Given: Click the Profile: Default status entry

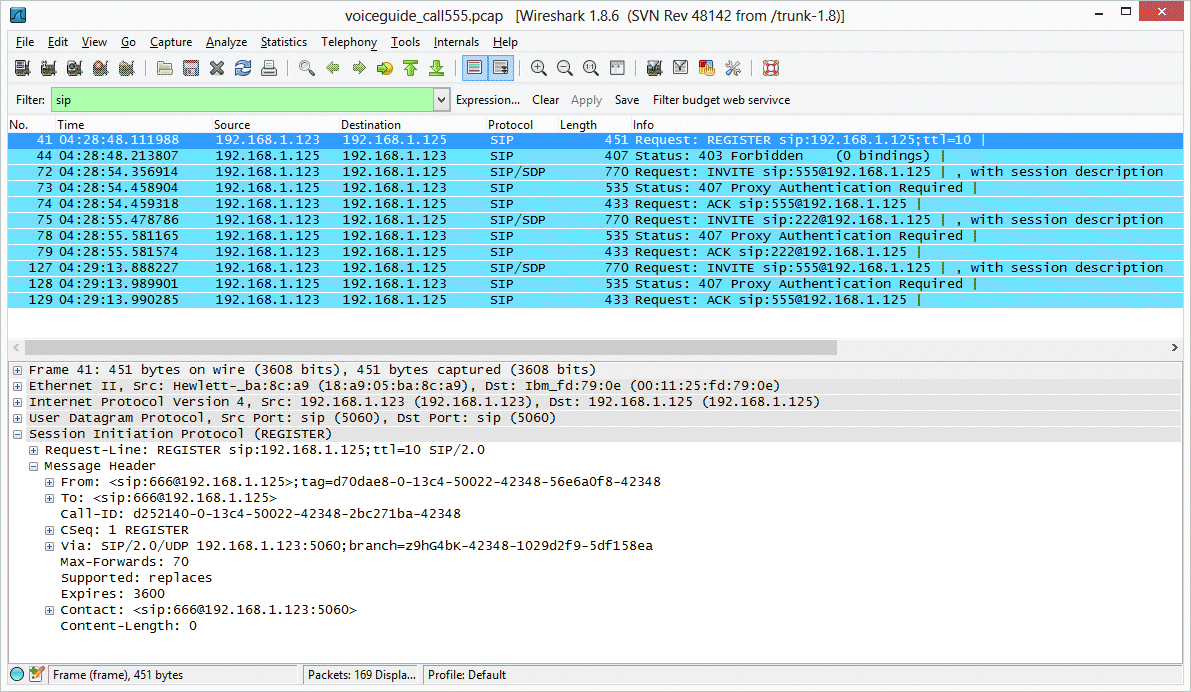Looking at the screenshot, I should pos(467,675).
